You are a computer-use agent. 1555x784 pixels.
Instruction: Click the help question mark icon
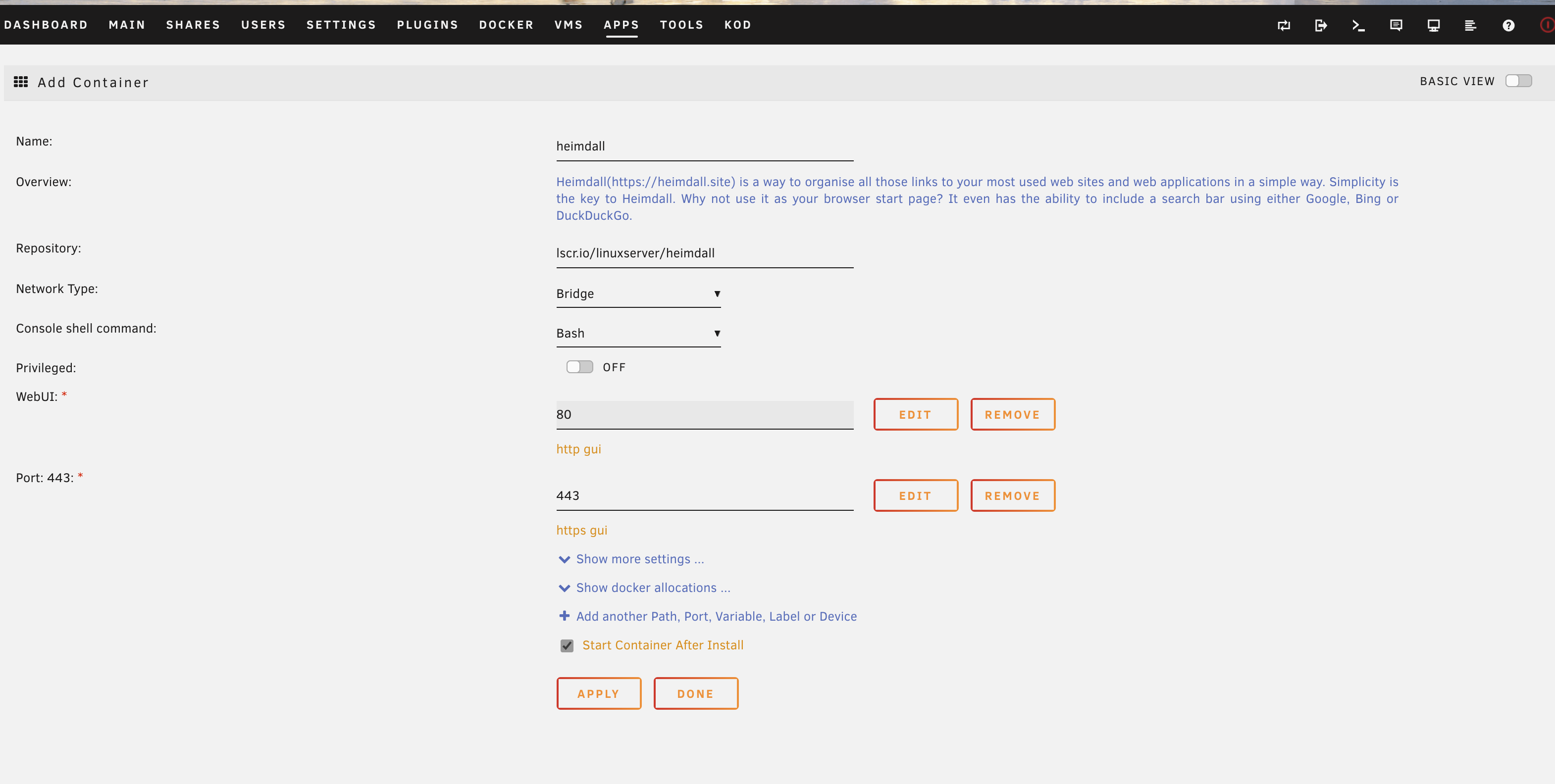tap(1508, 25)
